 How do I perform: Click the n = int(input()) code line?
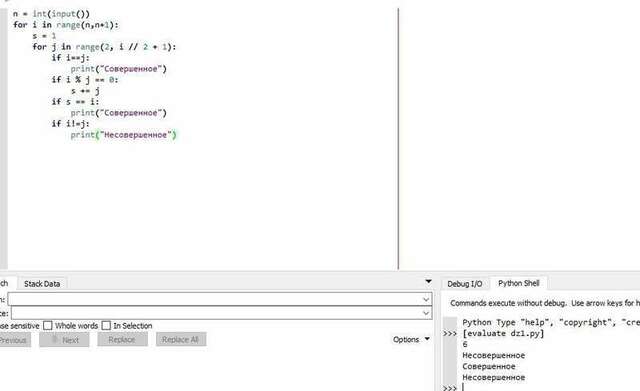(x=51, y=14)
